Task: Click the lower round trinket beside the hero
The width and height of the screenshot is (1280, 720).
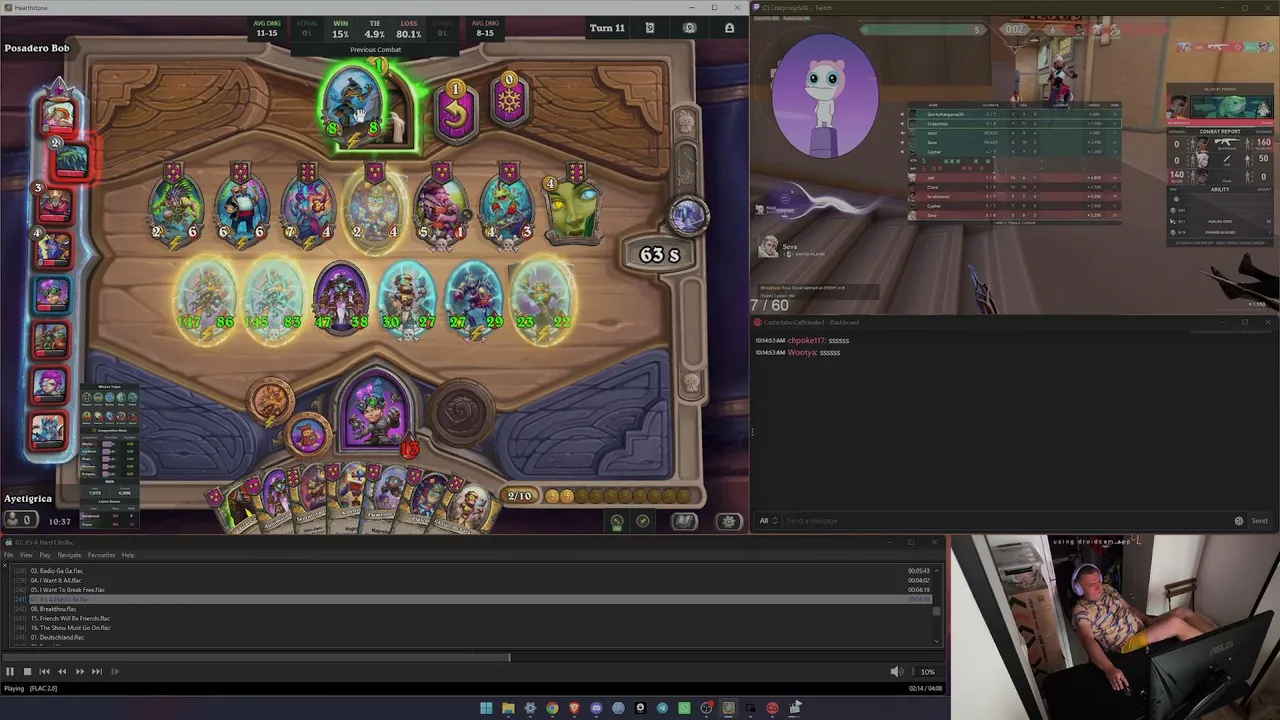Action: [308, 434]
